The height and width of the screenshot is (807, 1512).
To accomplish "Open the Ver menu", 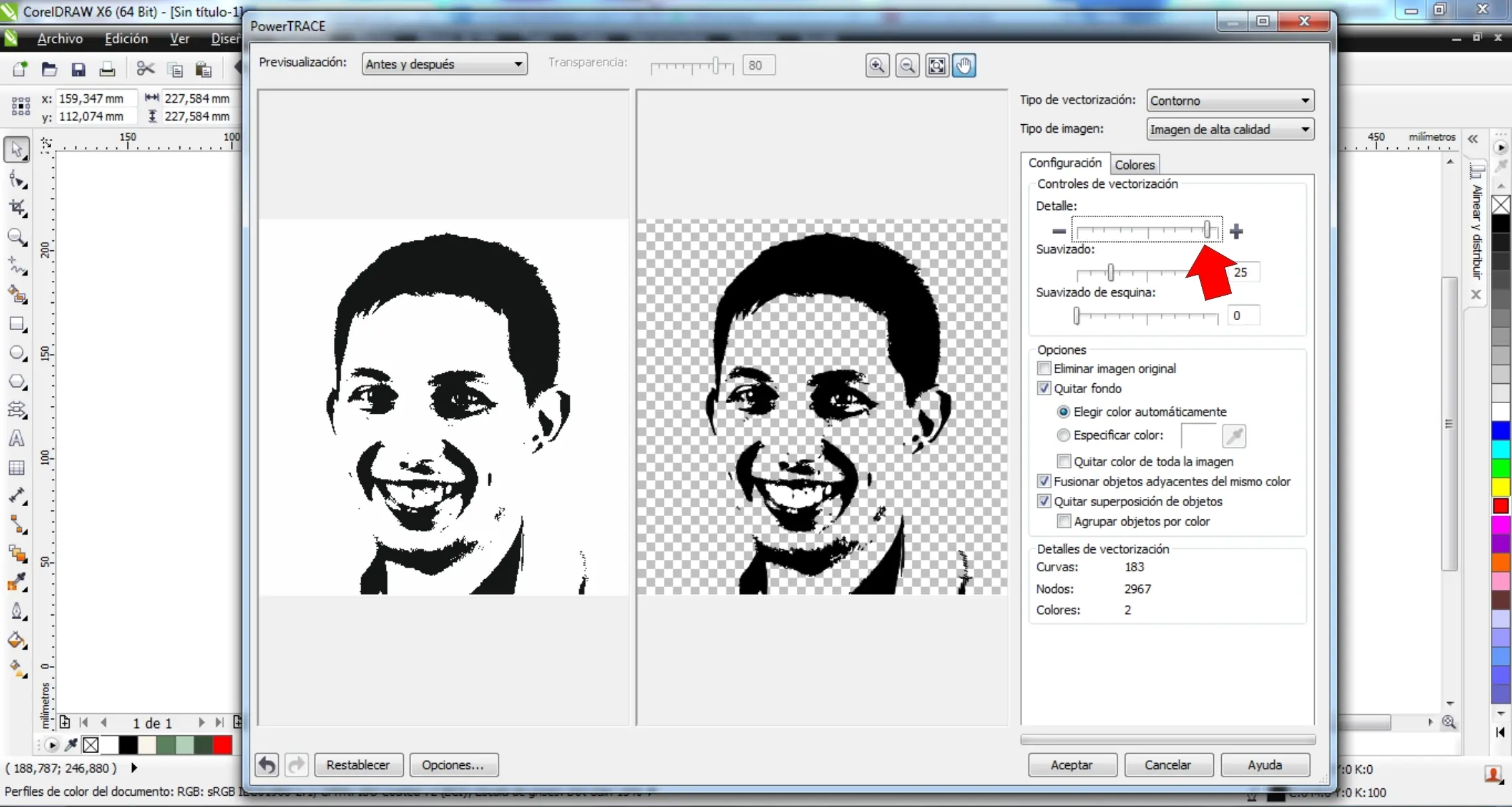I will [179, 39].
